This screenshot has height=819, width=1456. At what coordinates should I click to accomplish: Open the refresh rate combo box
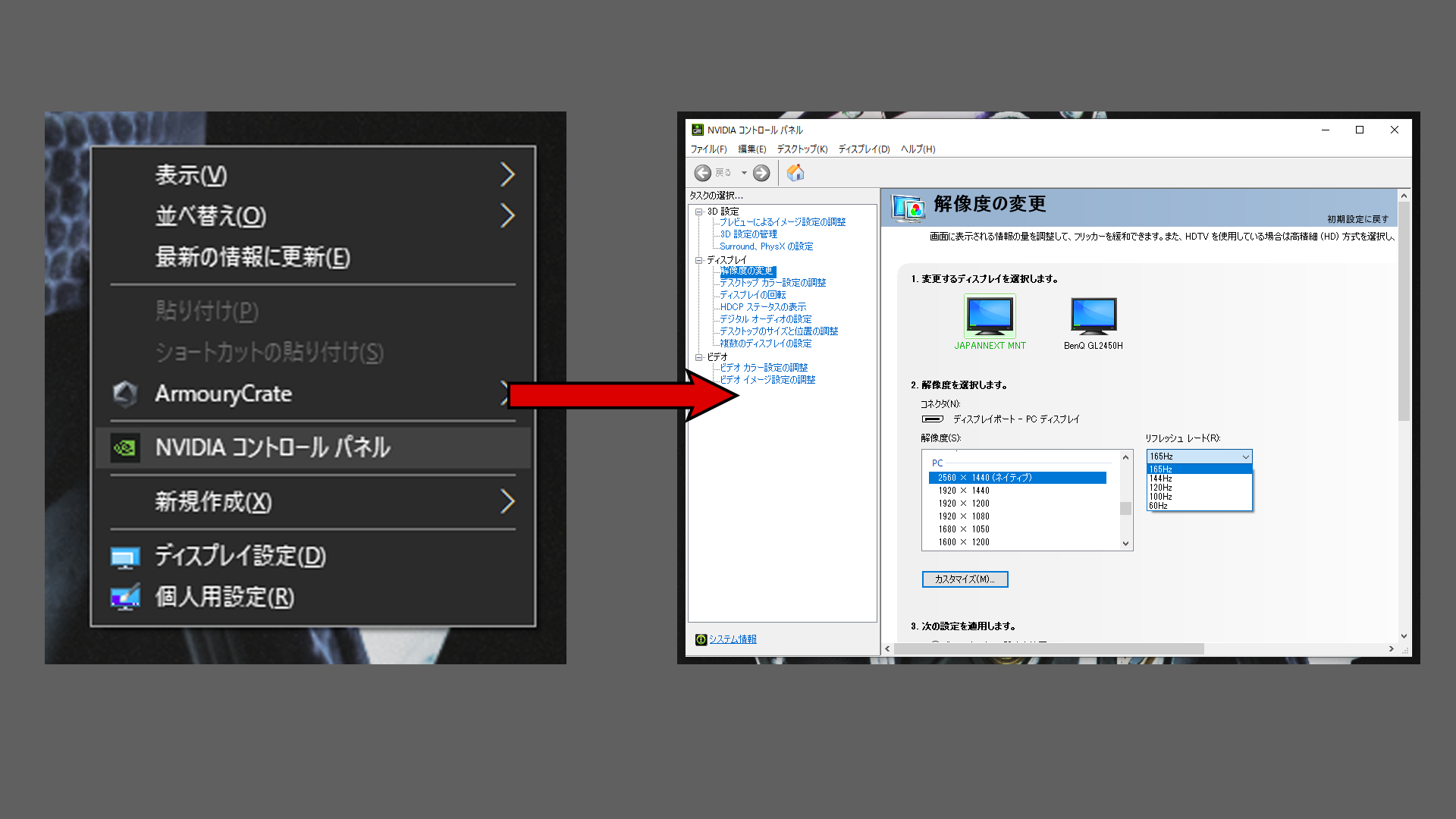point(1199,457)
